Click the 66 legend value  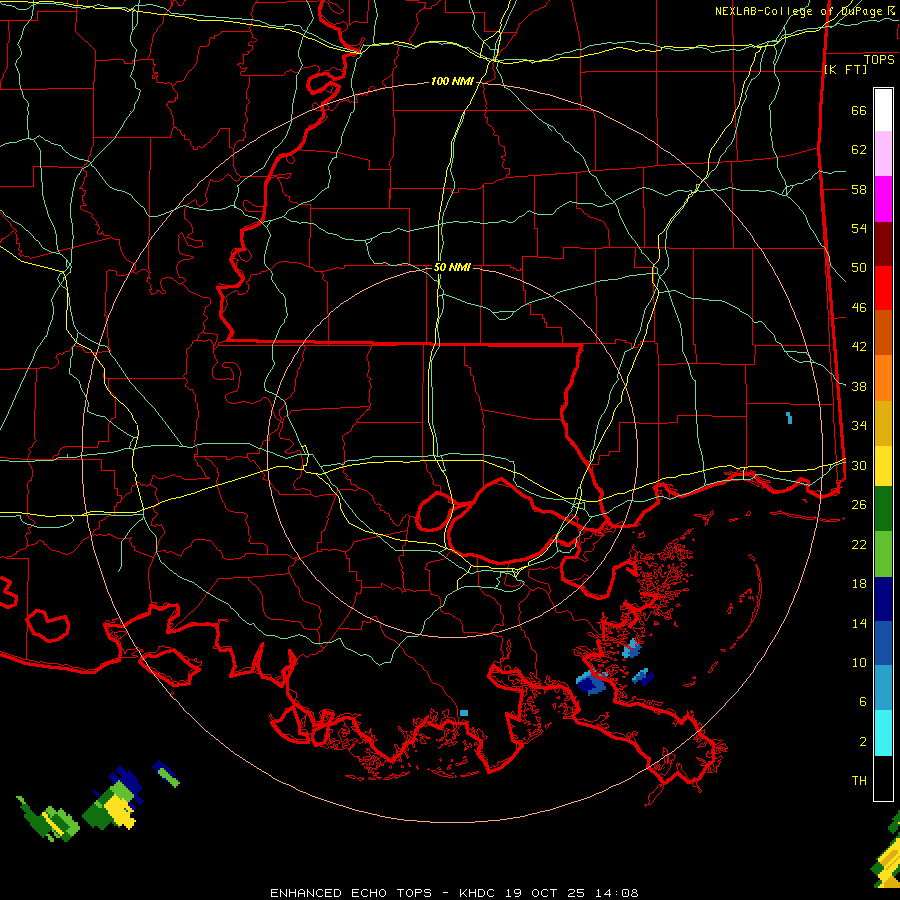point(859,110)
